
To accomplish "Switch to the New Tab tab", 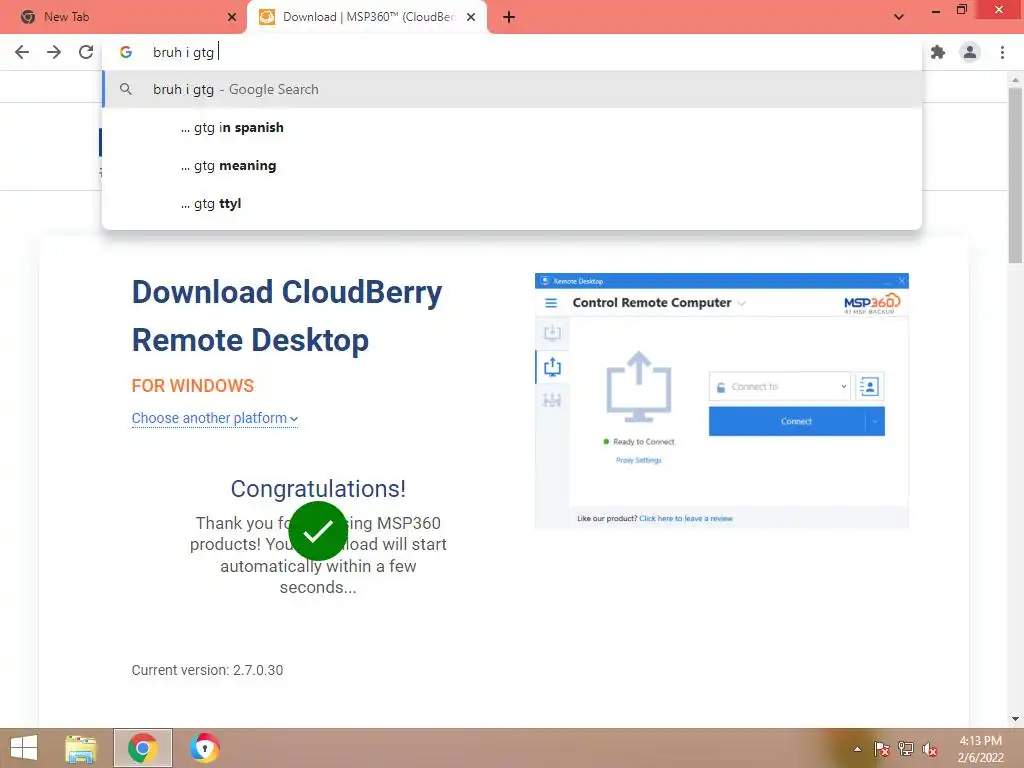I will pyautogui.click(x=123, y=17).
